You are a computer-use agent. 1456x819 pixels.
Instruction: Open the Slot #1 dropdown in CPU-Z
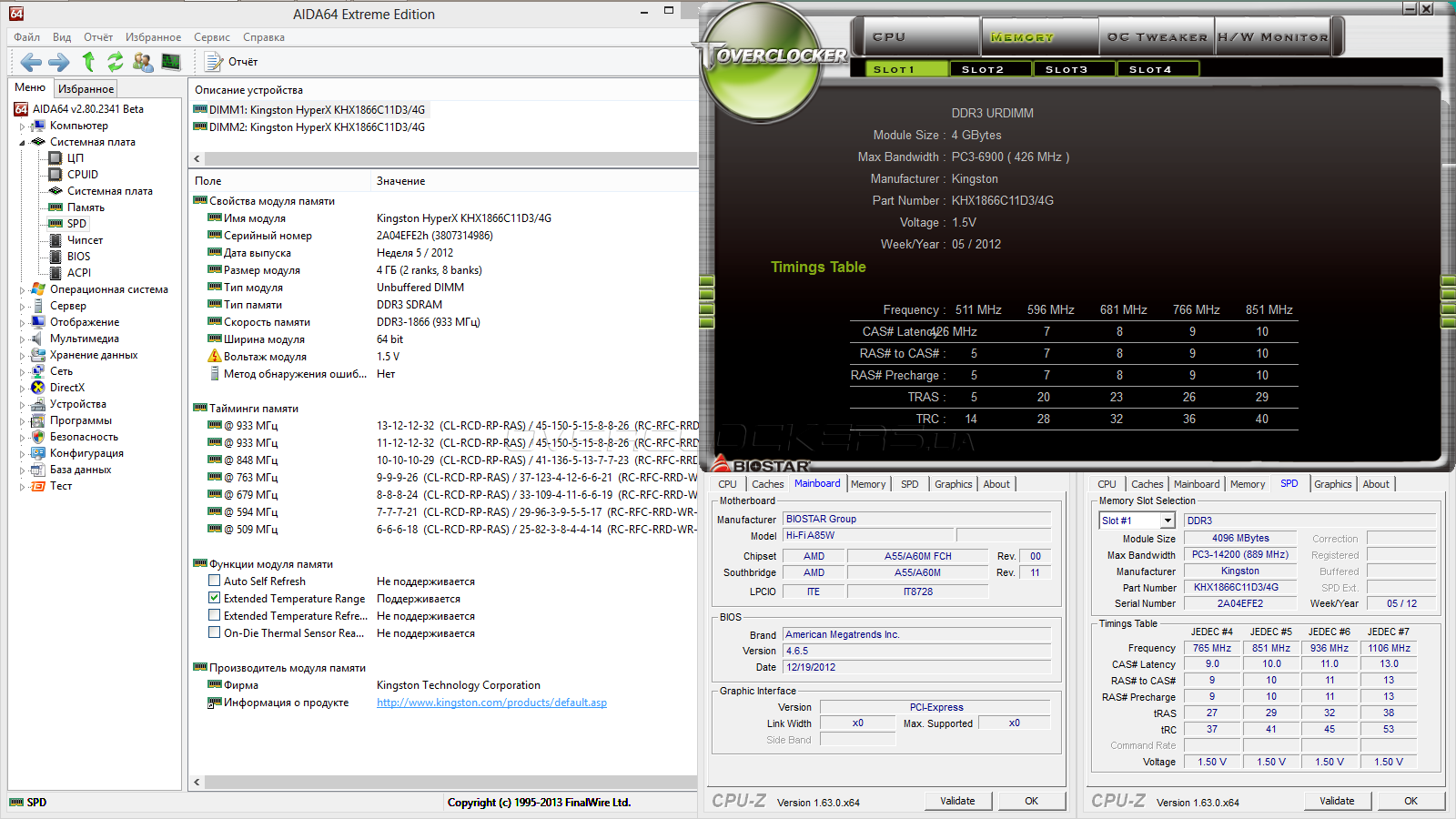(1168, 521)
